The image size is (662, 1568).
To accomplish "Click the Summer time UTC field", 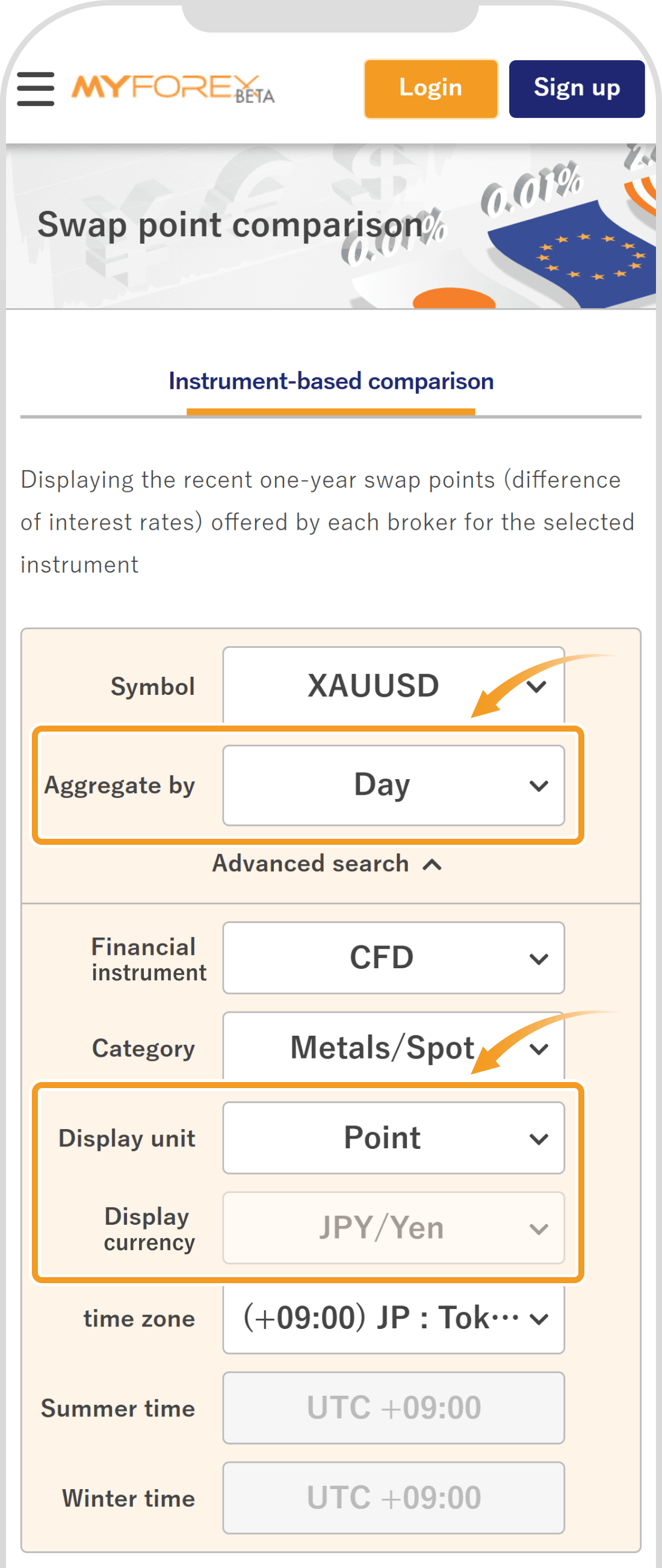I will [393, 1408].
